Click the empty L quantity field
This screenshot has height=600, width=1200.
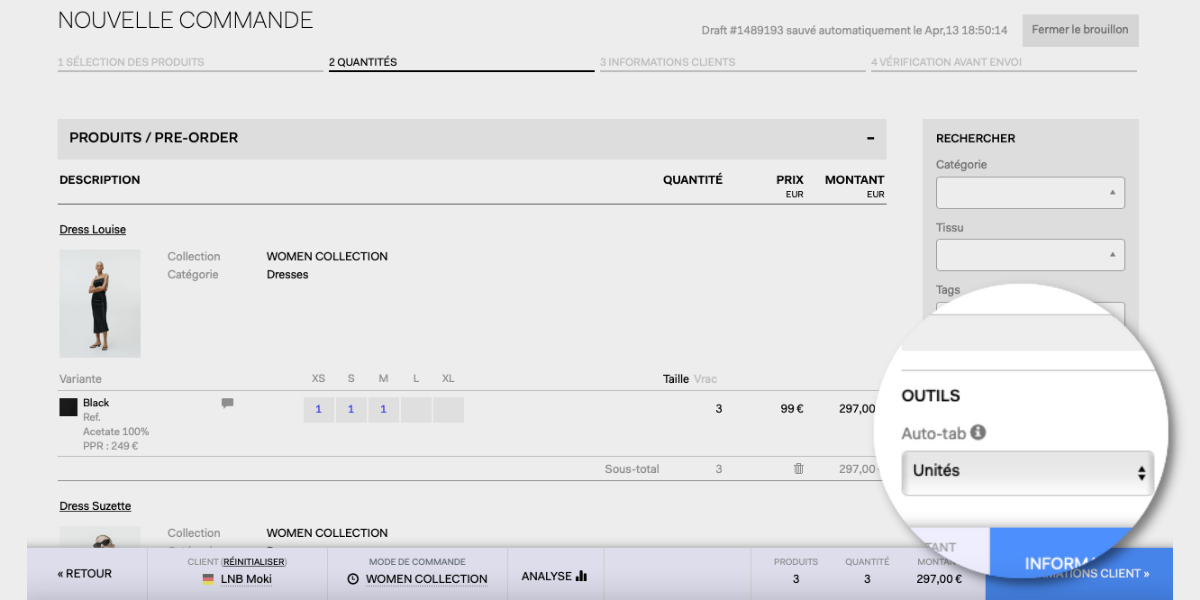[x=416, y=409]
